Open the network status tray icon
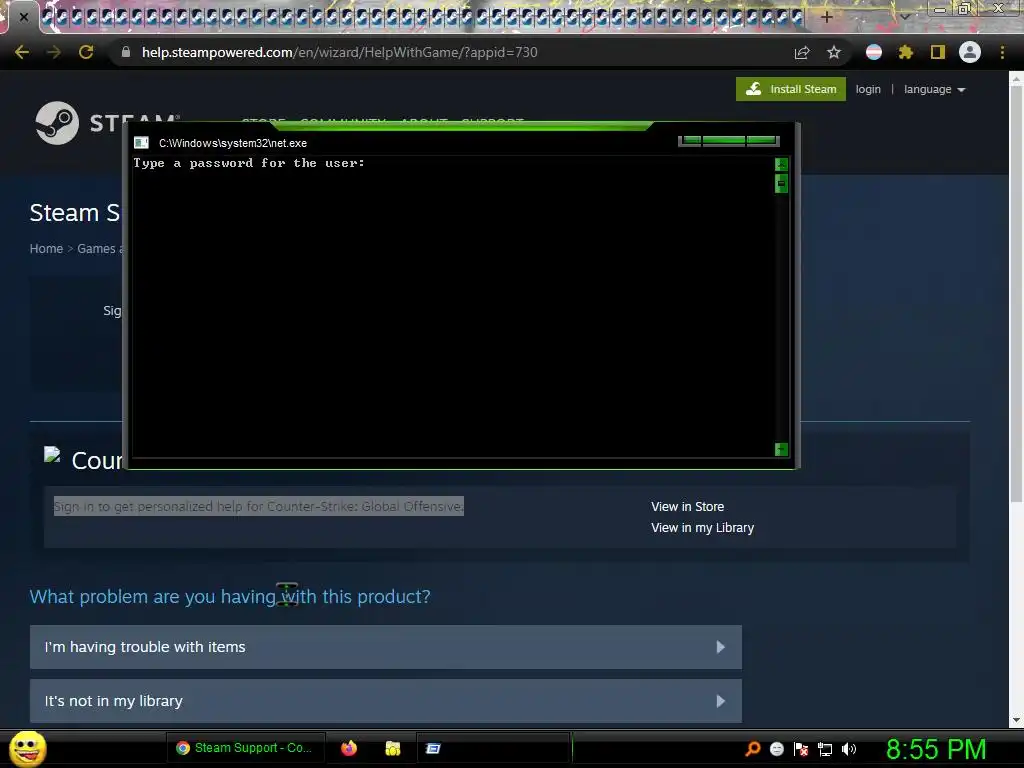The image size is (1024, 768). click(825, 749)
